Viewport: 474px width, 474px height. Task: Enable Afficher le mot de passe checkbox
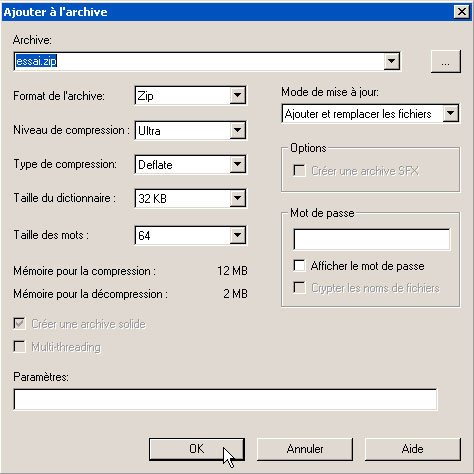[299, 266]
